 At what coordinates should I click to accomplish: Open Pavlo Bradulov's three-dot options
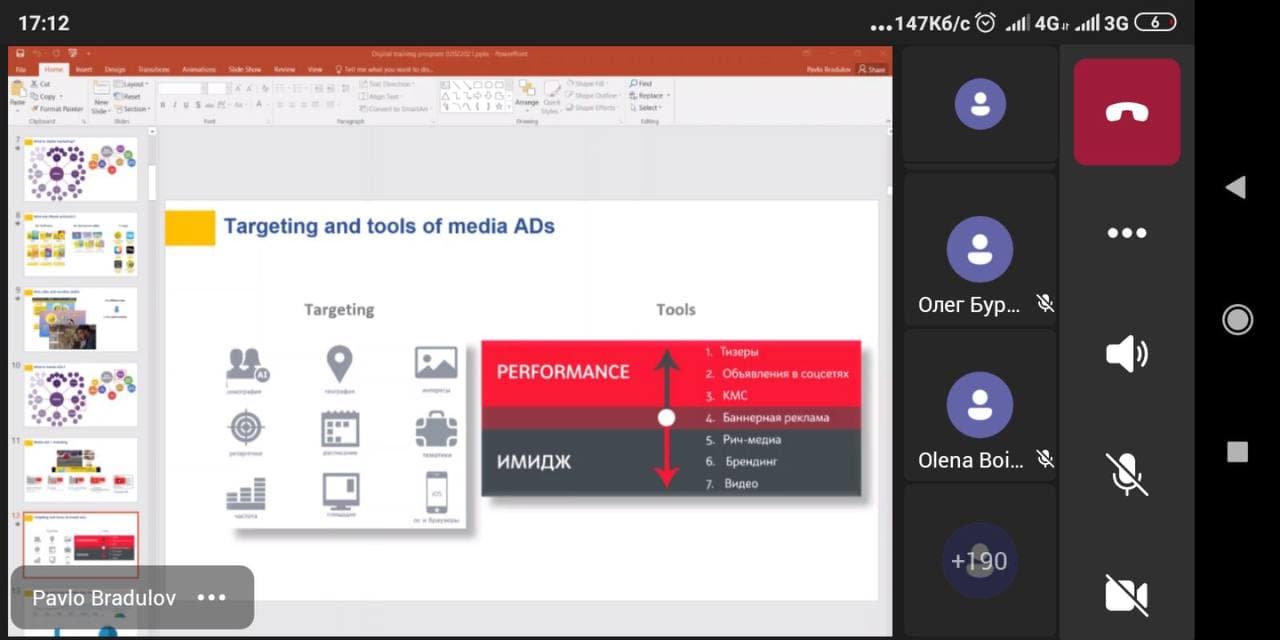click(x=212, y=598)
